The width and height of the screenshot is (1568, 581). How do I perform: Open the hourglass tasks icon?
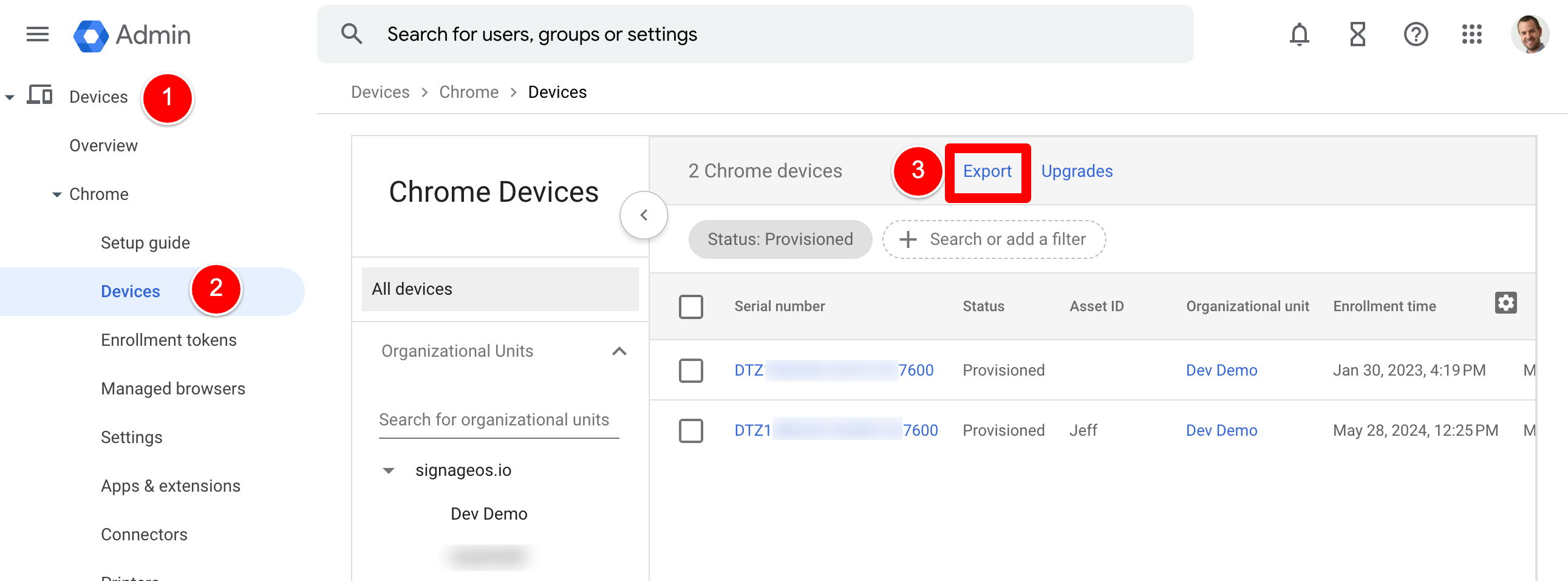point(1357,35)
